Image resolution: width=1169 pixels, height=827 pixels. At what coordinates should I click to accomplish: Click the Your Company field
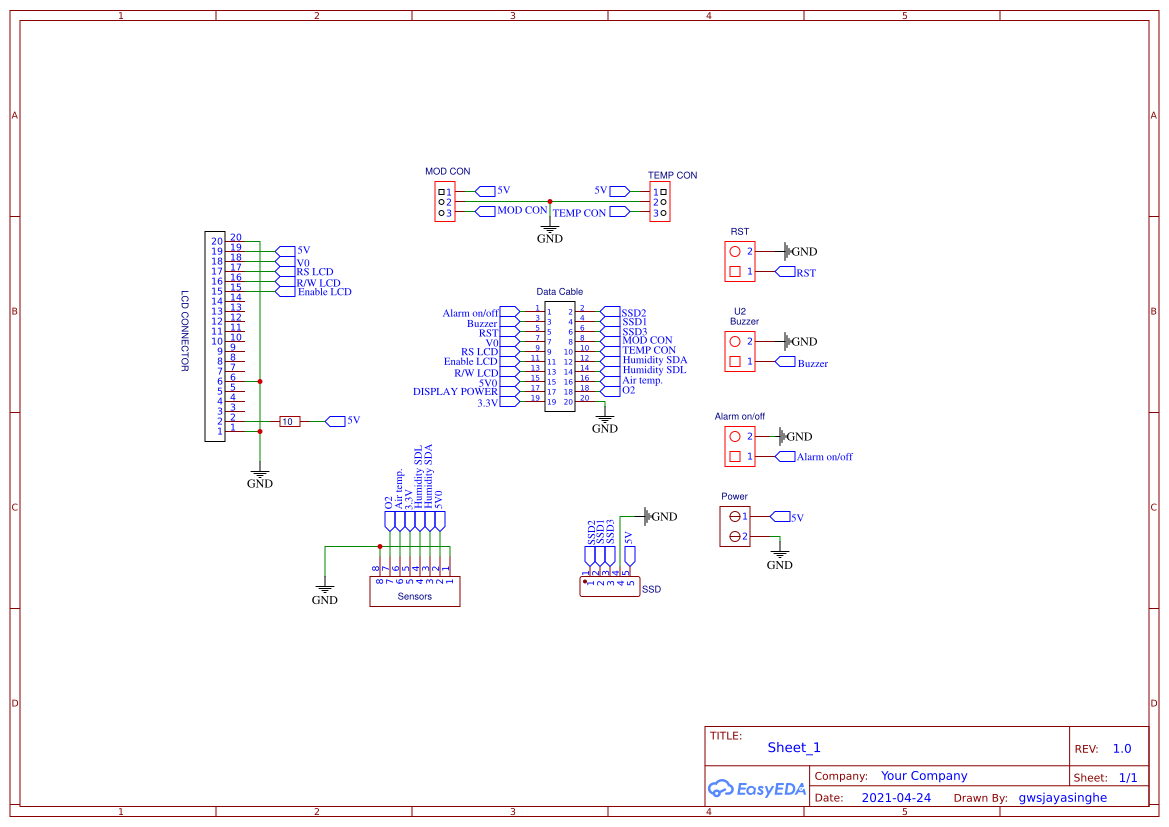(x=924, y=776)
